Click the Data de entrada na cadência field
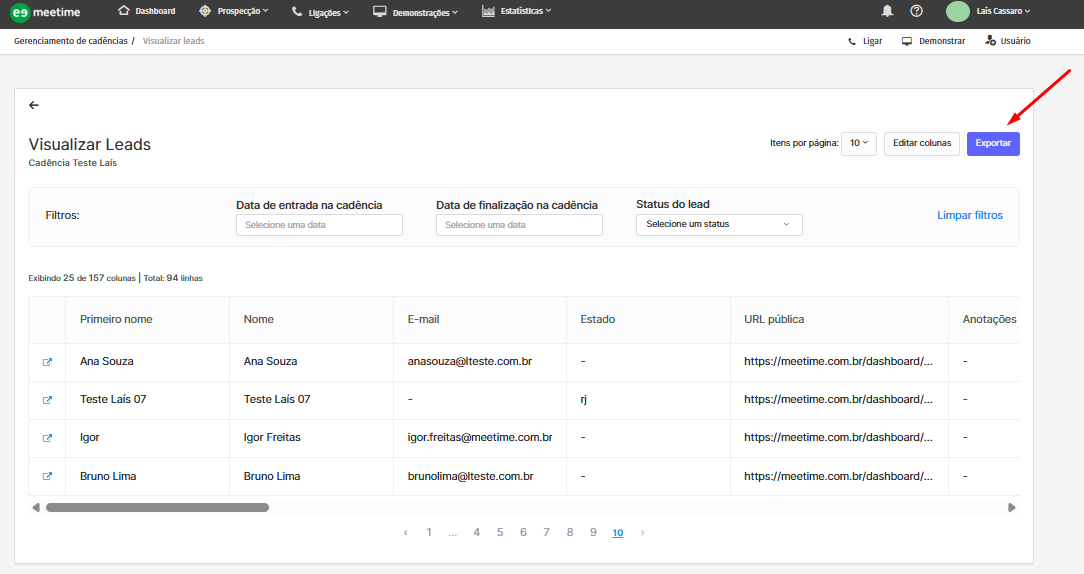 pyautogui.click(x=319, y=225)
